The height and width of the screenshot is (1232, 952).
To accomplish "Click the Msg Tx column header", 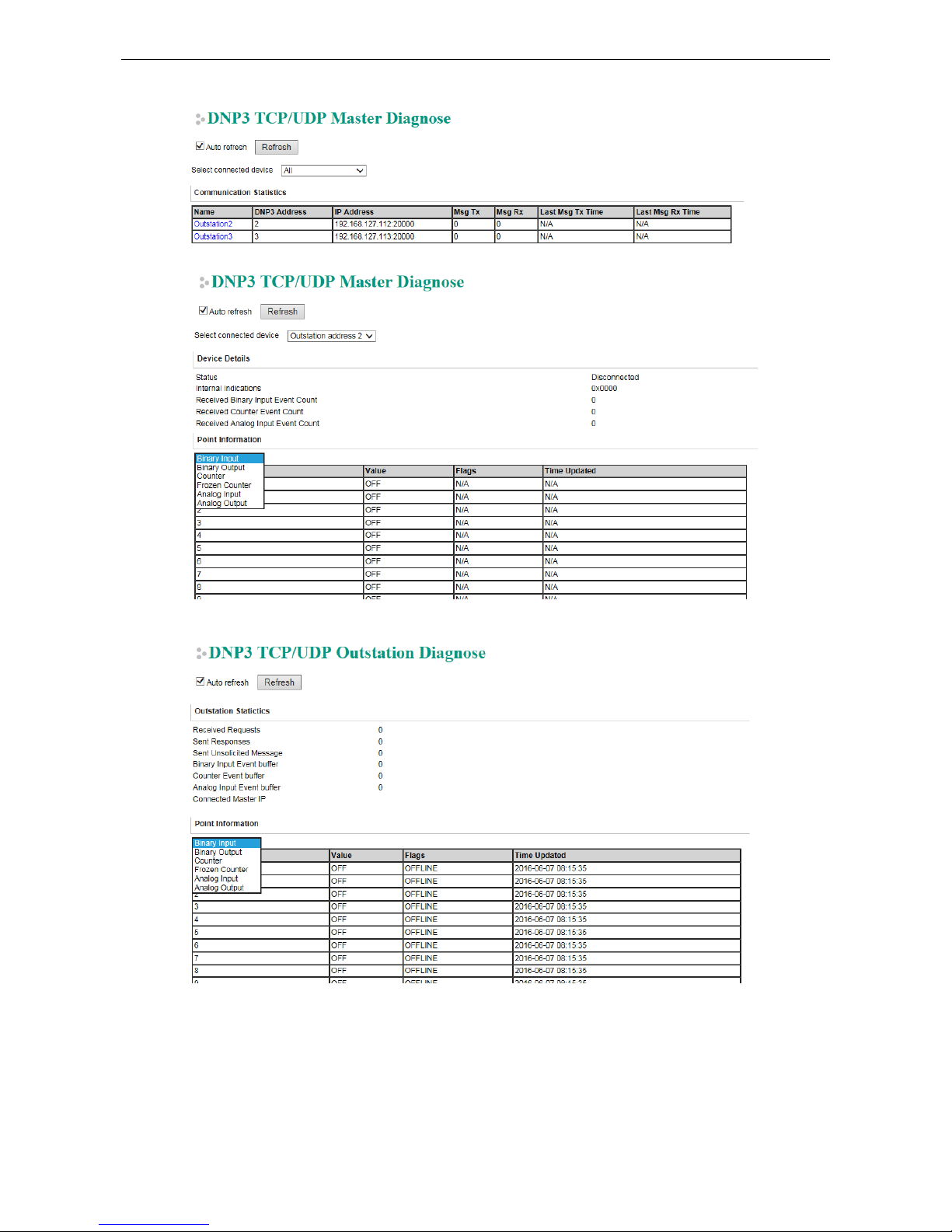I will tap(473, 211).
